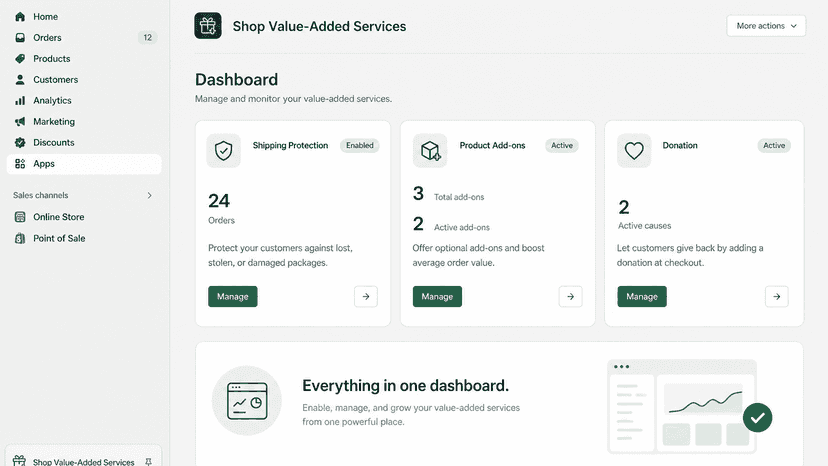Click the green checkmark circle in banner
The height and width of the screenshot is (466, 828).
click(757, 417)
